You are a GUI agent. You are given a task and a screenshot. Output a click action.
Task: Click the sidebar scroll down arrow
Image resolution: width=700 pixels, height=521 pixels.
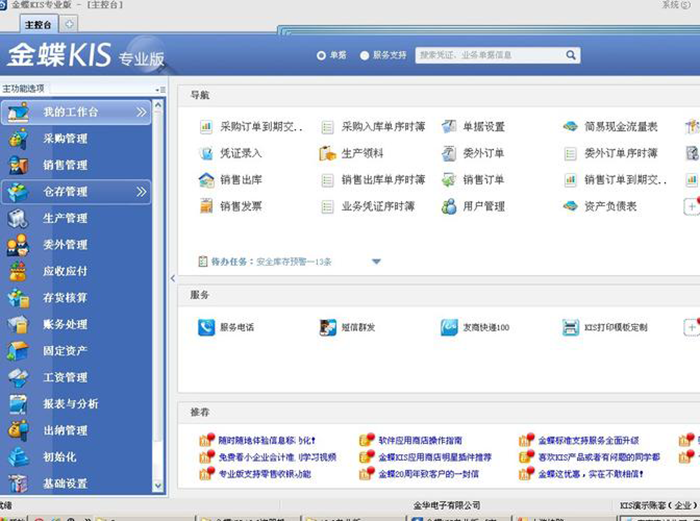click(x=158, y=485)
